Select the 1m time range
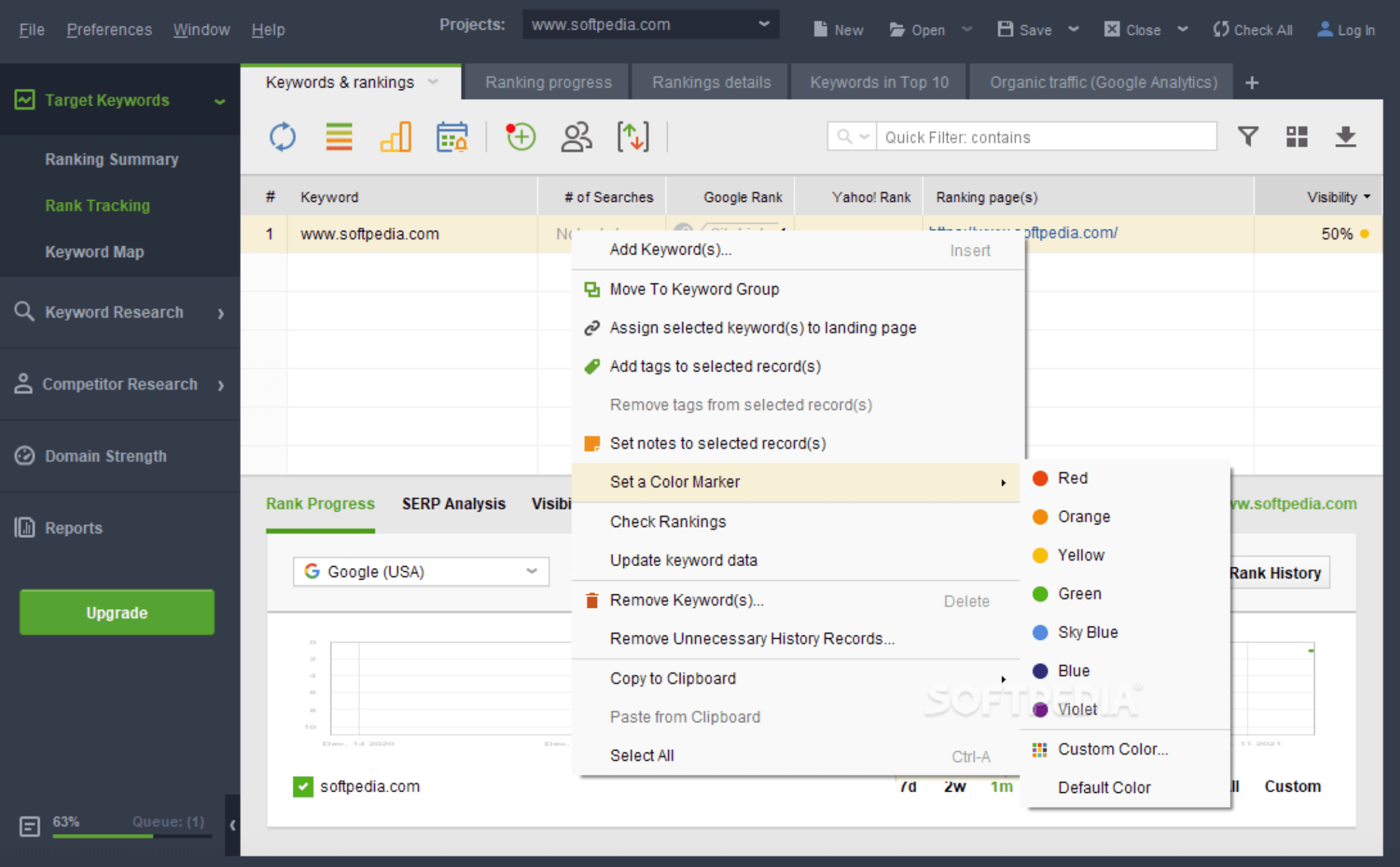This screenshot has width=1400, height=867. (1001, 786)
